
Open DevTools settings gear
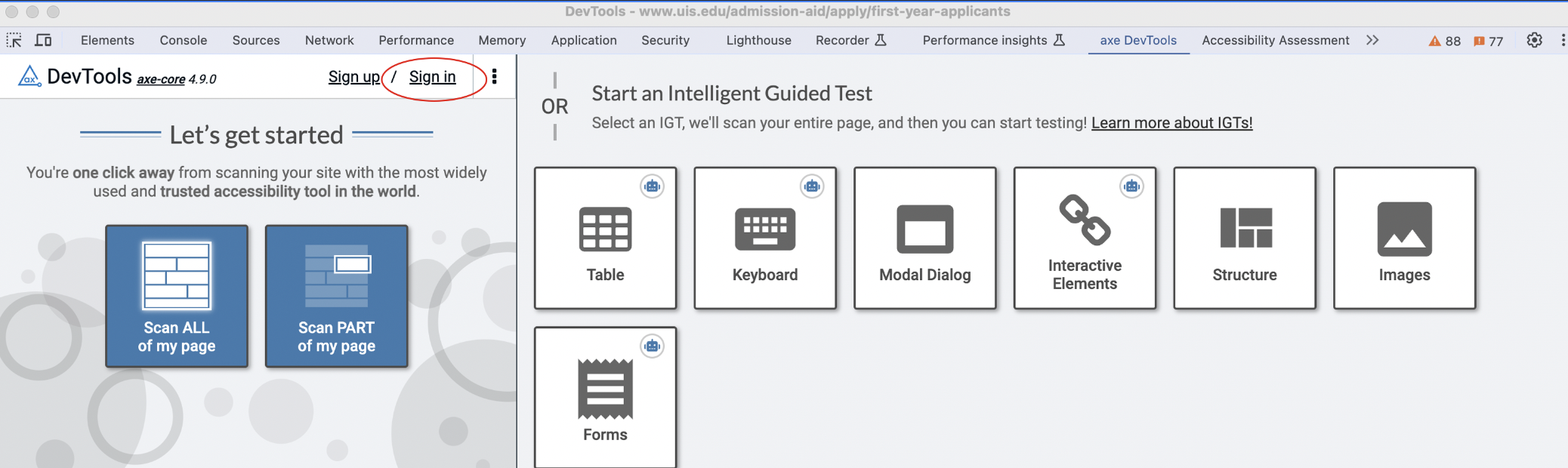(x=1534, y=40)
